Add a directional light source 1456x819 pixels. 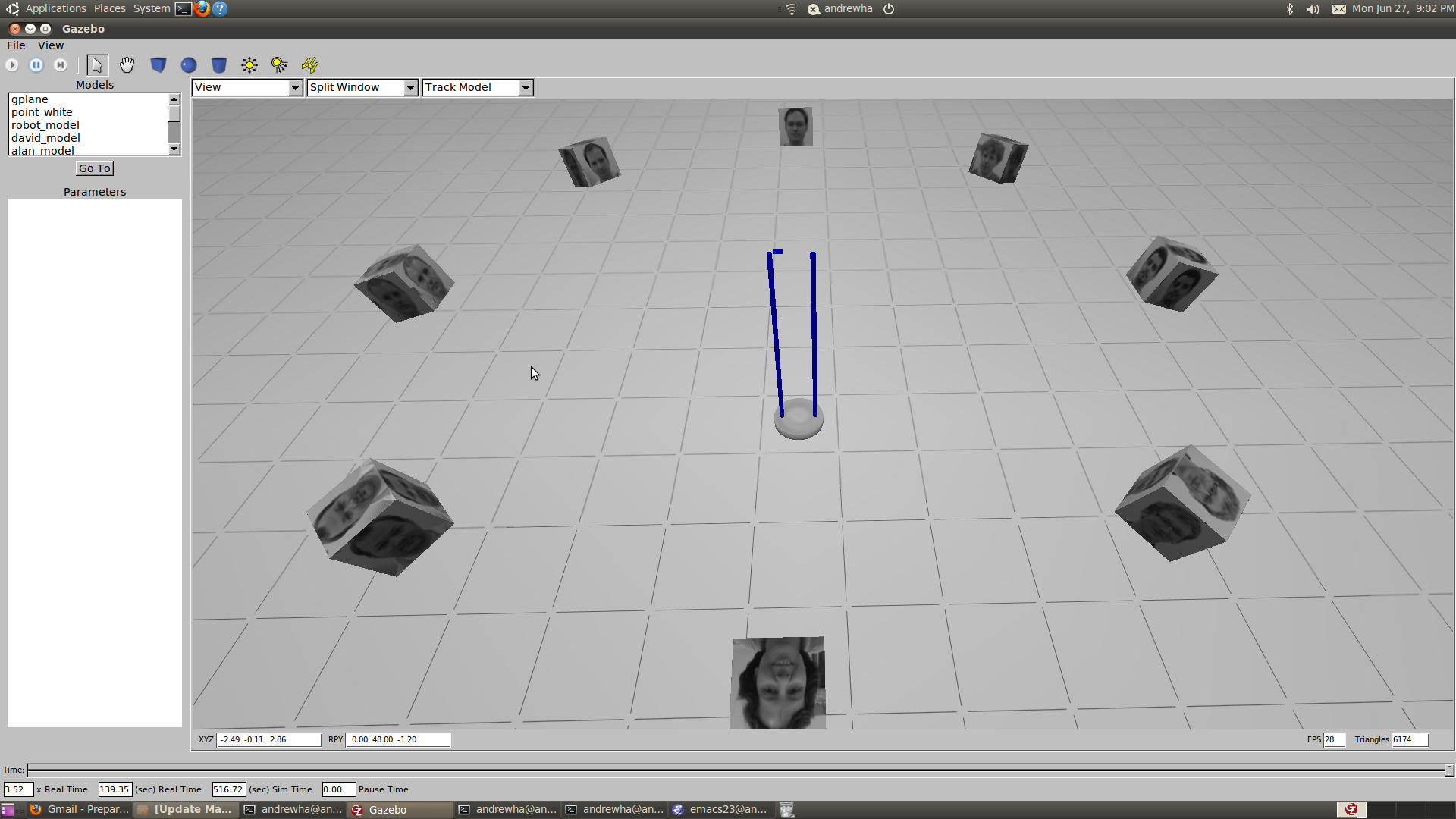309,64
